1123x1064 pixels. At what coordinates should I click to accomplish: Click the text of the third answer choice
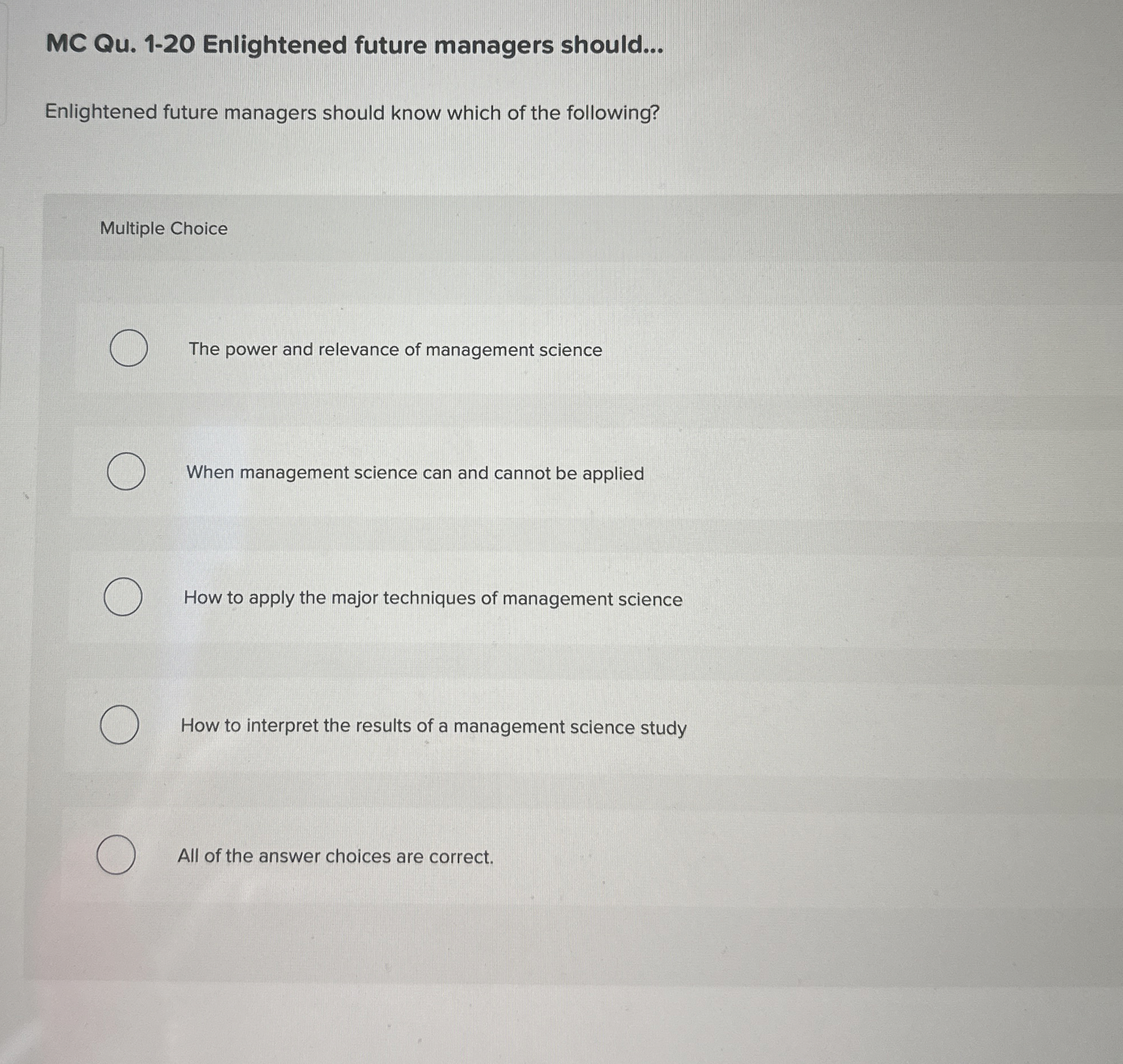tap(433, 598)
